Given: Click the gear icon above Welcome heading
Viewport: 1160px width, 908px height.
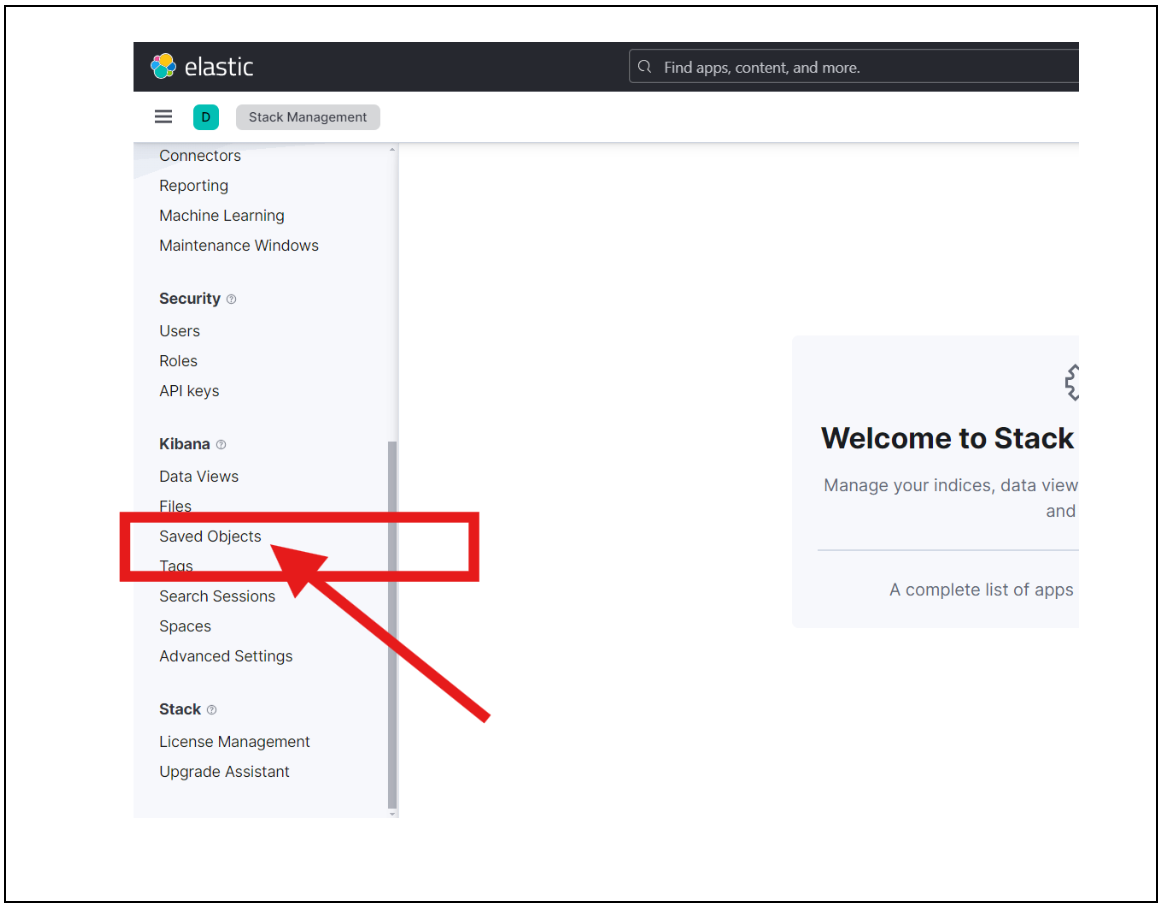Looking at the screenshot, I should point(1072,382).
